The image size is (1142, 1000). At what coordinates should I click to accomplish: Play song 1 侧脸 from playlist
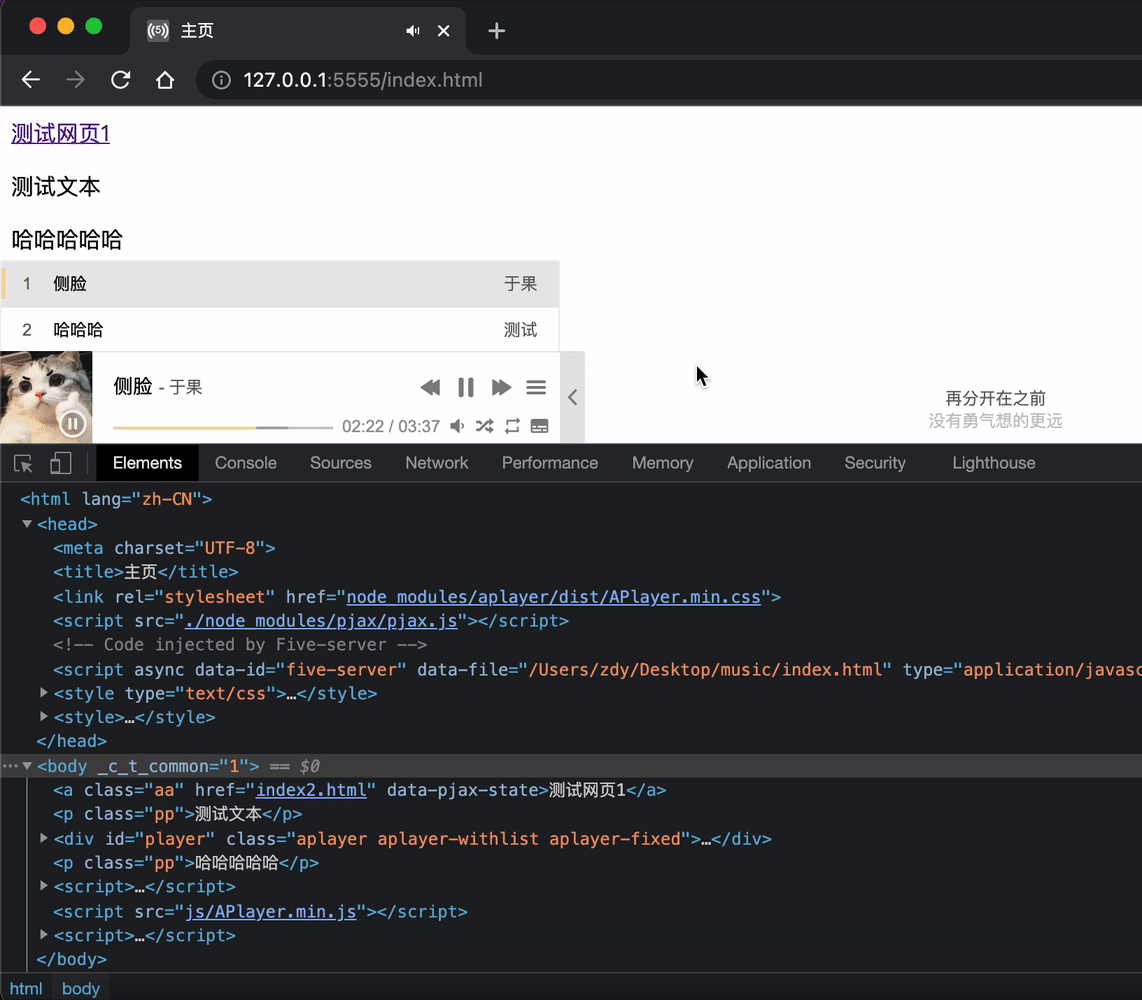click(x=280, y=284)
